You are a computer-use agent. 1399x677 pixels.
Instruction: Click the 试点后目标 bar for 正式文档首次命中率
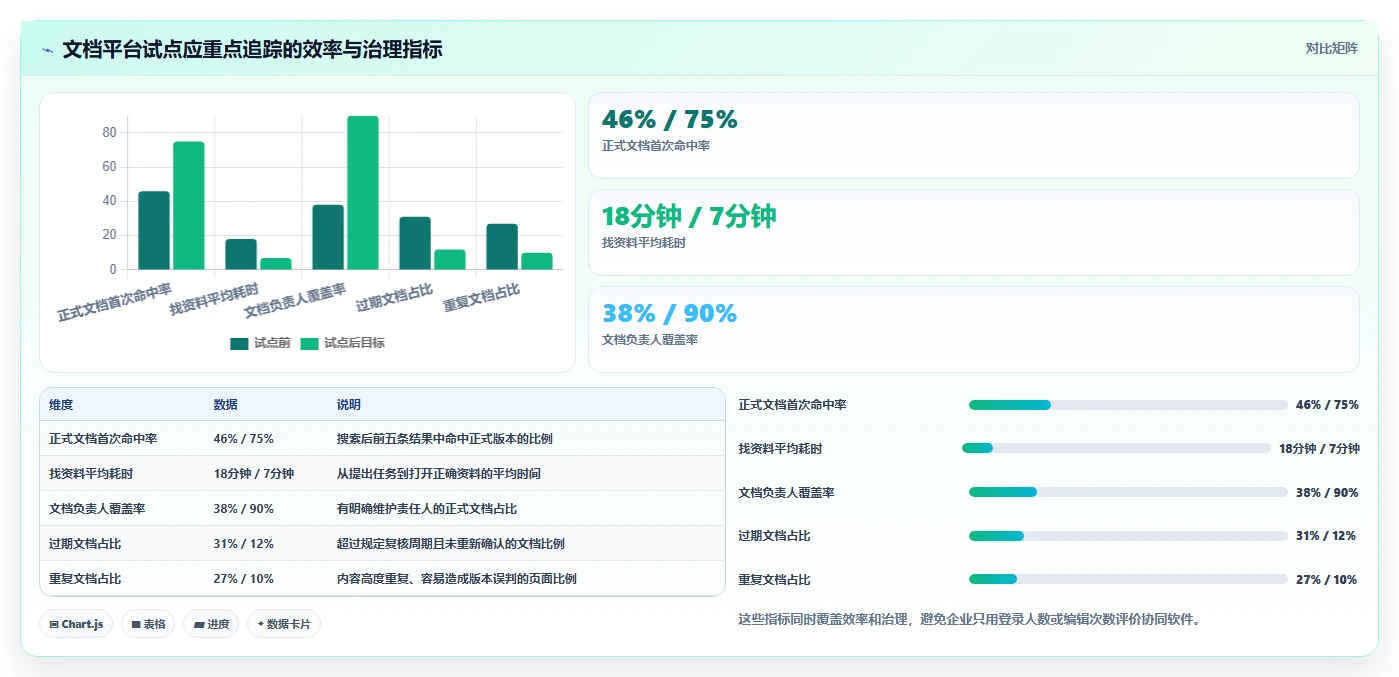(189, 206)
